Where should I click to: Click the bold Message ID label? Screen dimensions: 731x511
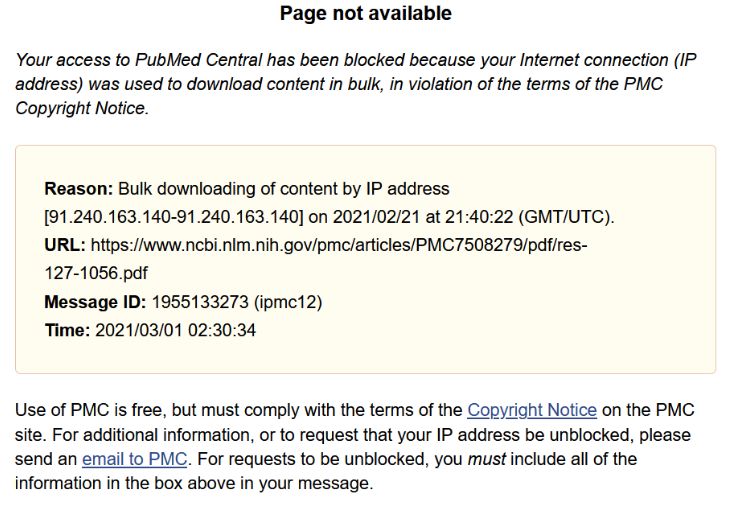pyautogui.click(x=95, y=302)
